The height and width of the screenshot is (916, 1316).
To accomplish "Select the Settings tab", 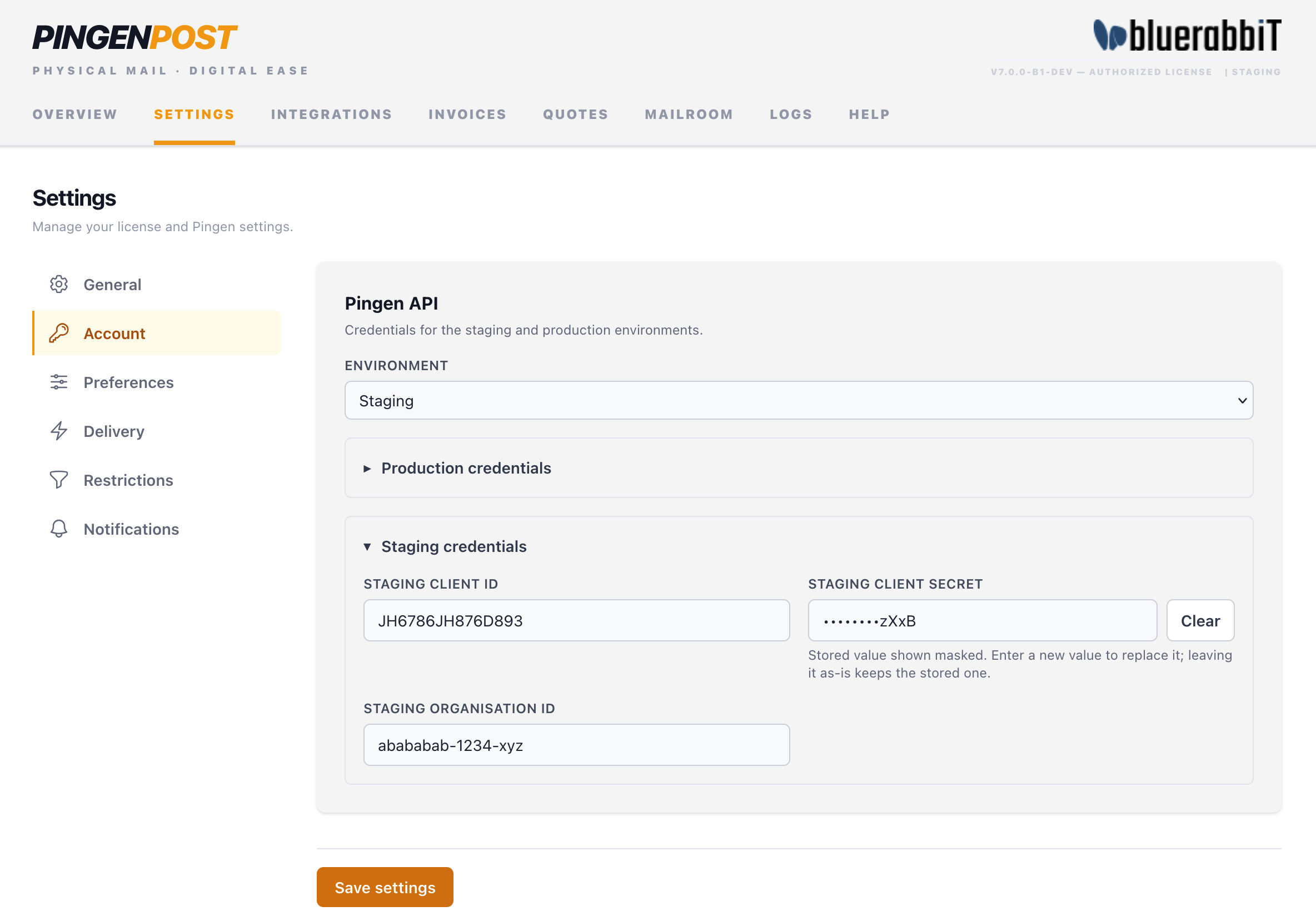I will (195, 114).
